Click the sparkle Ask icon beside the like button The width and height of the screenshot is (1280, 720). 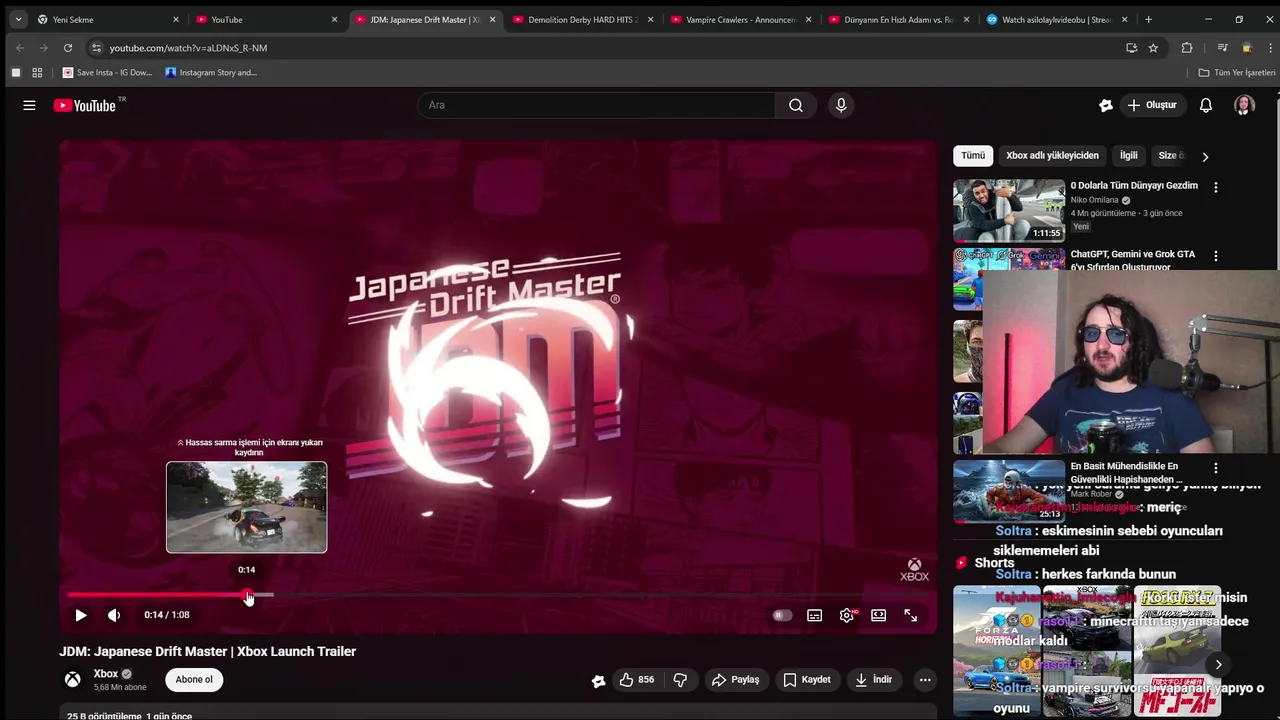598,680
